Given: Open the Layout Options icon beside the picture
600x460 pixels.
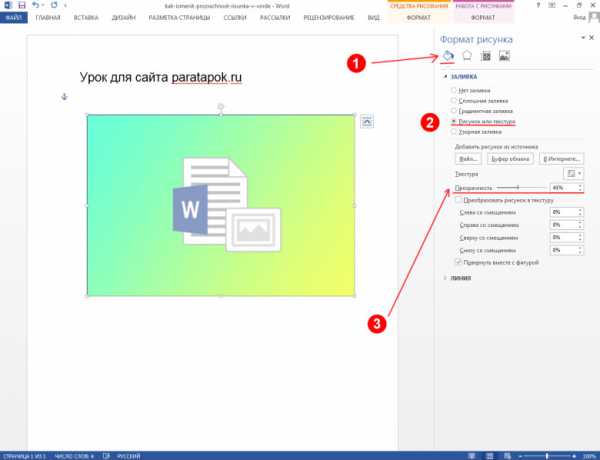Looking at the screenshot, I should click(367, 122).
